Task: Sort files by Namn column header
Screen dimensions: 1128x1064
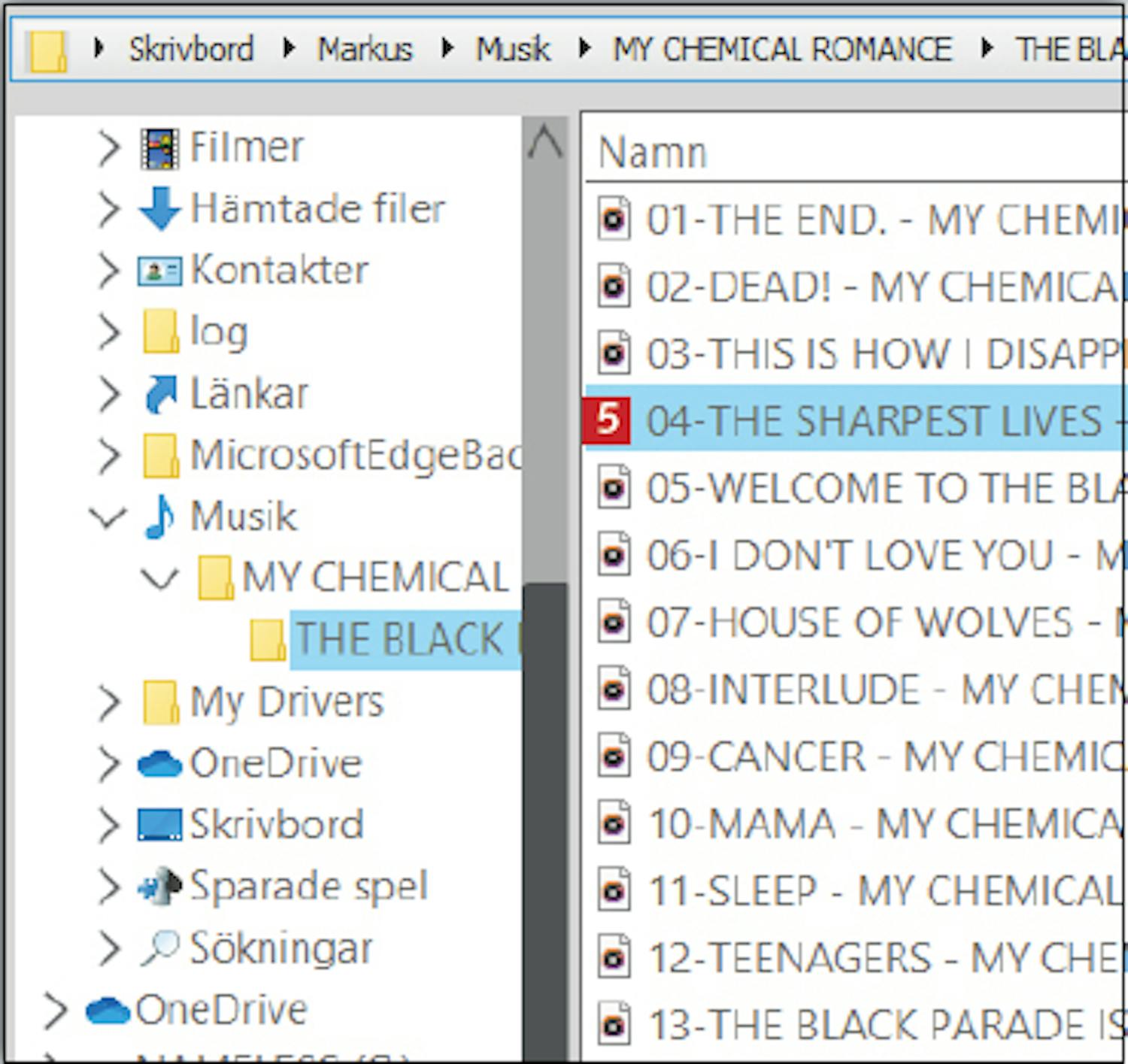Action: [653, 153]
